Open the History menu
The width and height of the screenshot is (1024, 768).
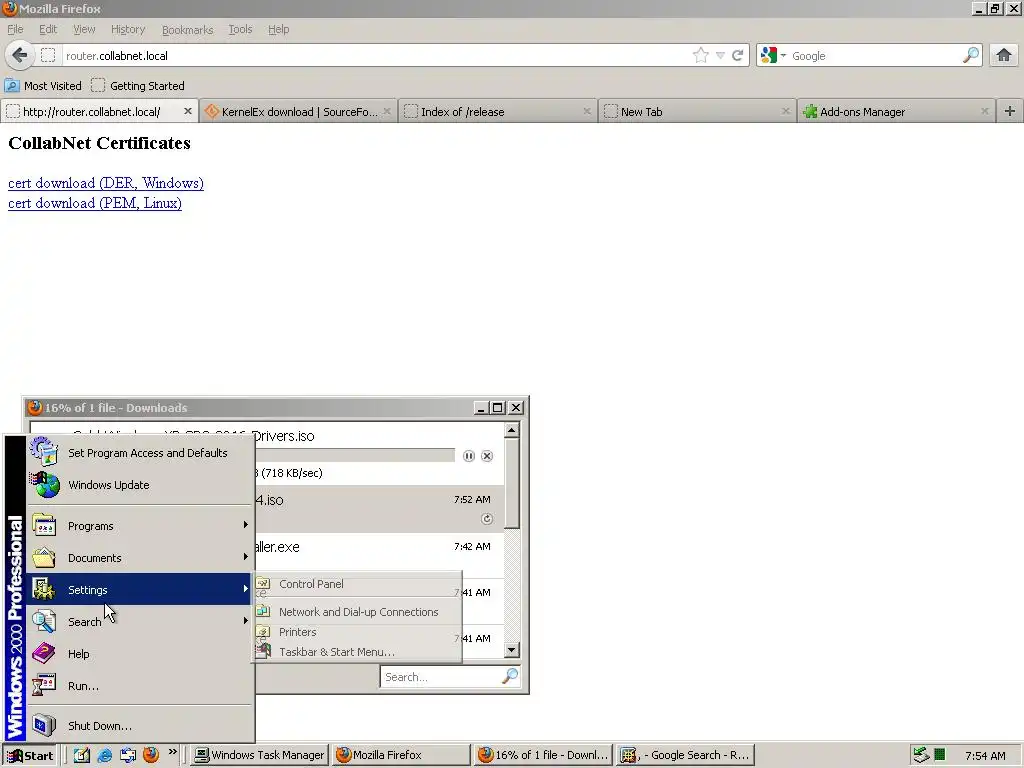coord(127,29)
